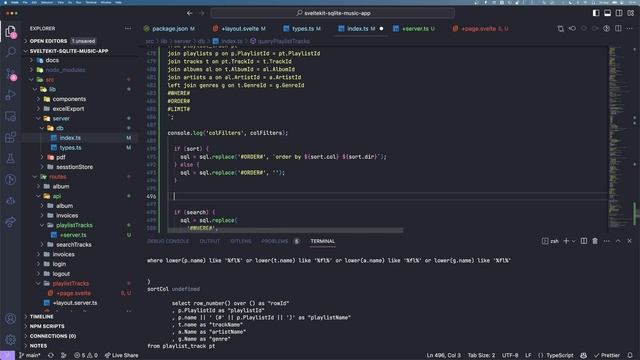Expand the Timeline section
The width and height of the screenshot is (640, 360).
coord(42,317)
